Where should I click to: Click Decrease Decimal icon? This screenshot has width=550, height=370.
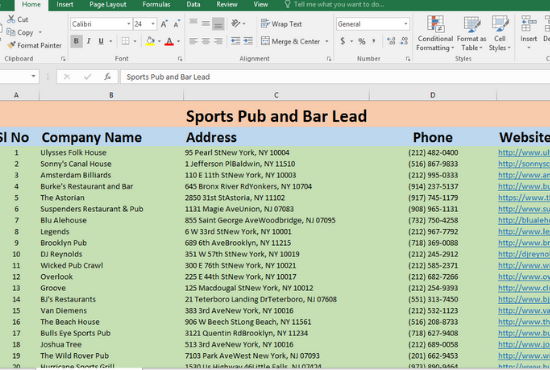click(x=404, y=41)
